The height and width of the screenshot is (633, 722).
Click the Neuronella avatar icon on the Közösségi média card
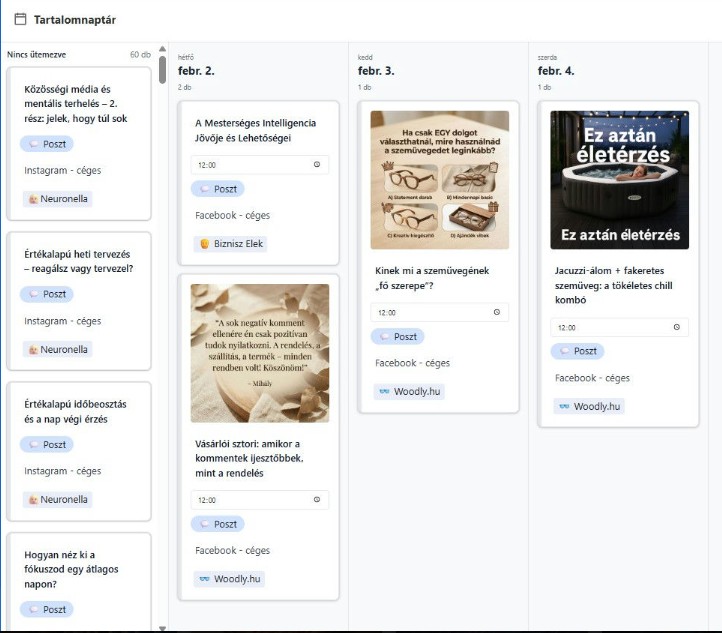(33, 199)
